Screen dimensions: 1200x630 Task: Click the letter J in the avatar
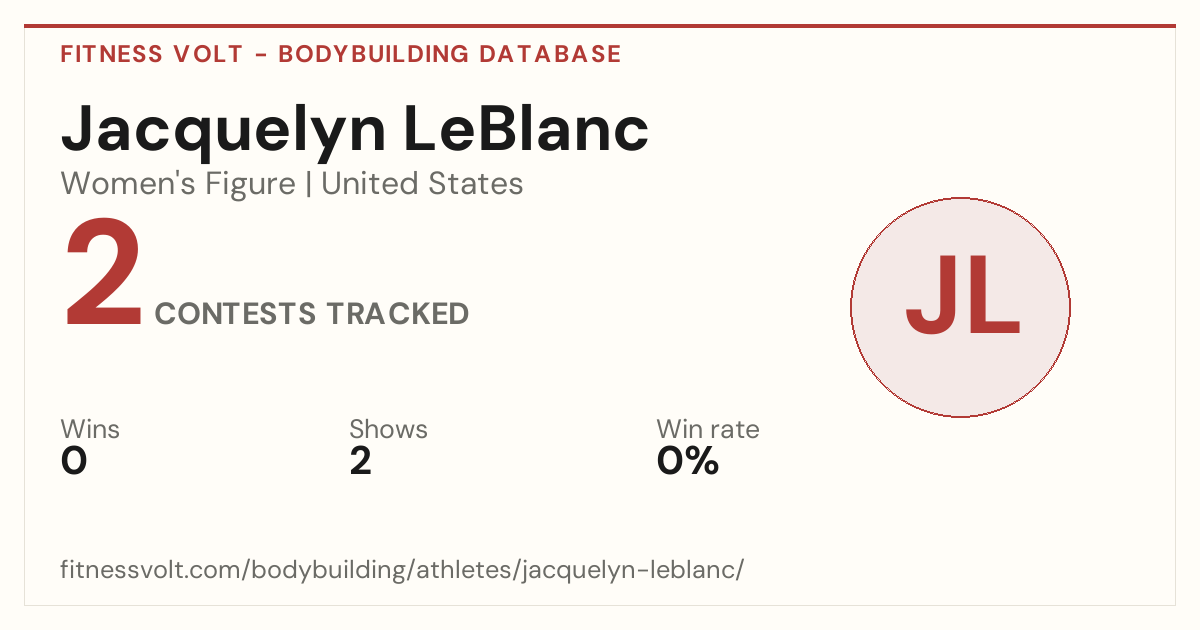(x=929, y=296)
